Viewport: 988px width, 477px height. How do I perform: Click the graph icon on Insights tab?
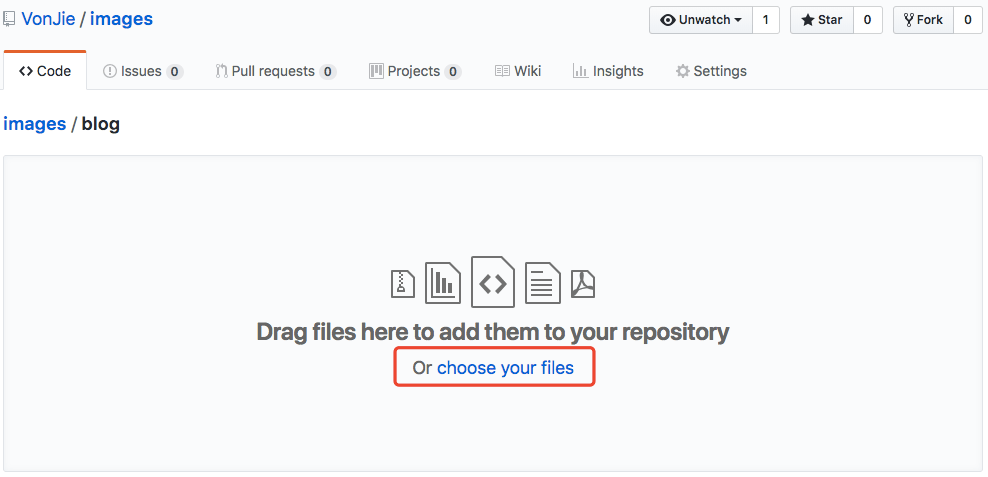(x=580, y=71)
